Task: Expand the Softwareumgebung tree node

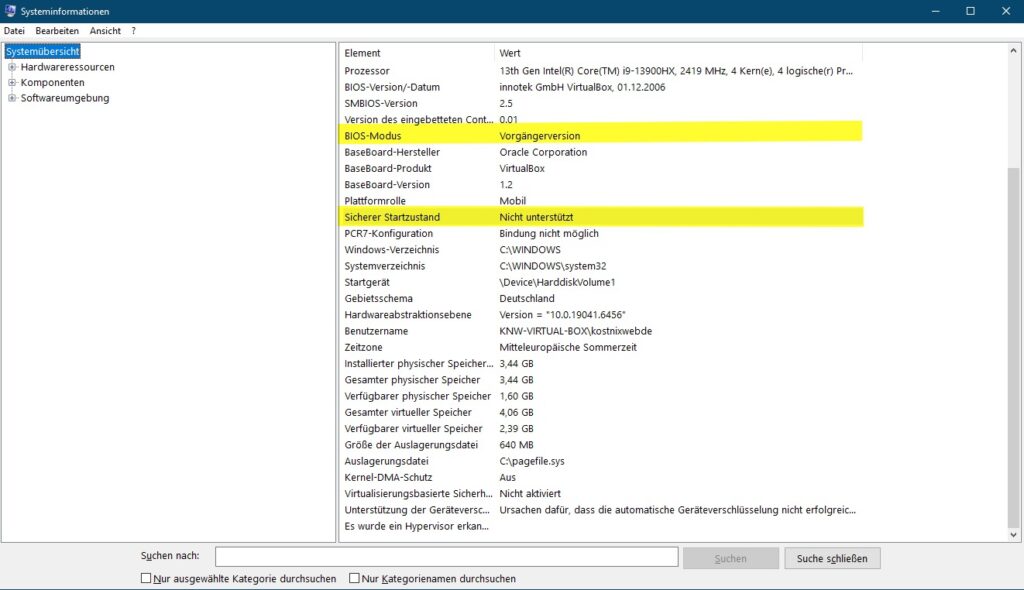Action: click(12, 98)
